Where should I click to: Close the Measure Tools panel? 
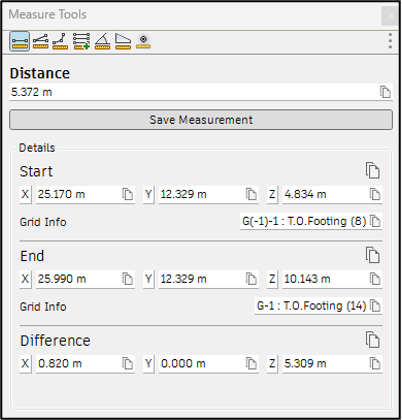click(390, 15)
